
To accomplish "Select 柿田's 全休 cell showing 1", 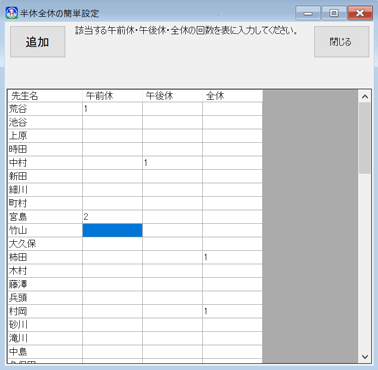I will click(232, 258).
